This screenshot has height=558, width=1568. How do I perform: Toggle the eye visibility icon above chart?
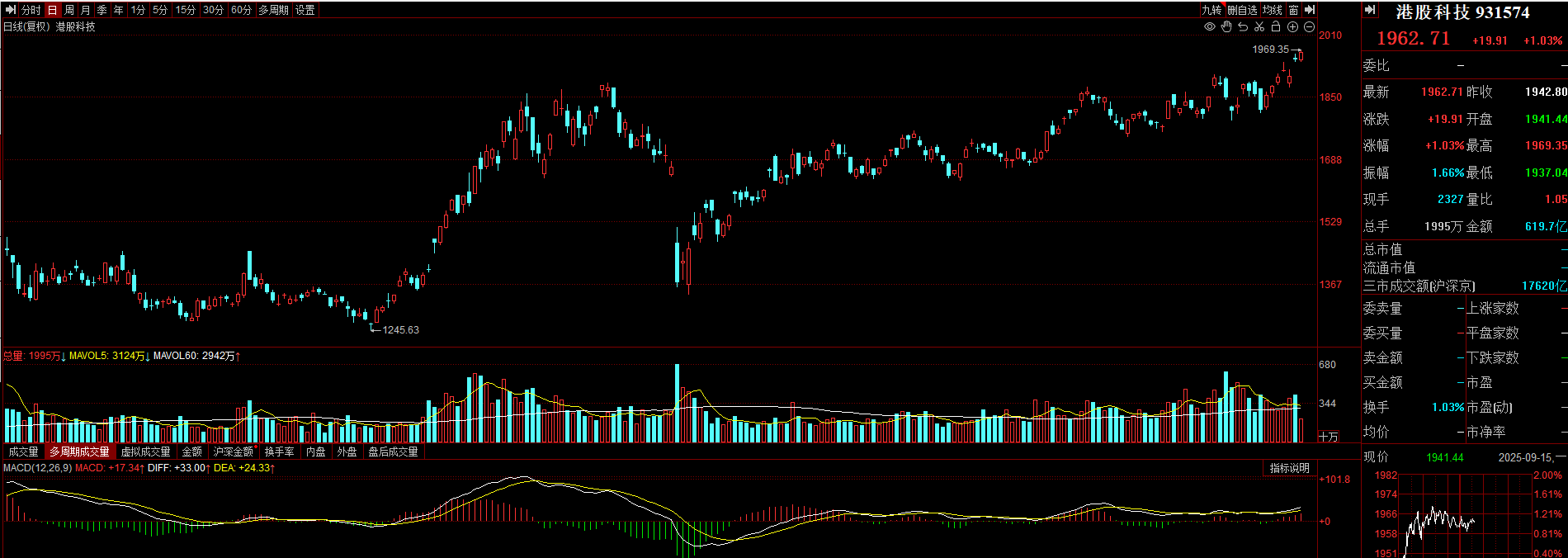tap(1209, 27)
